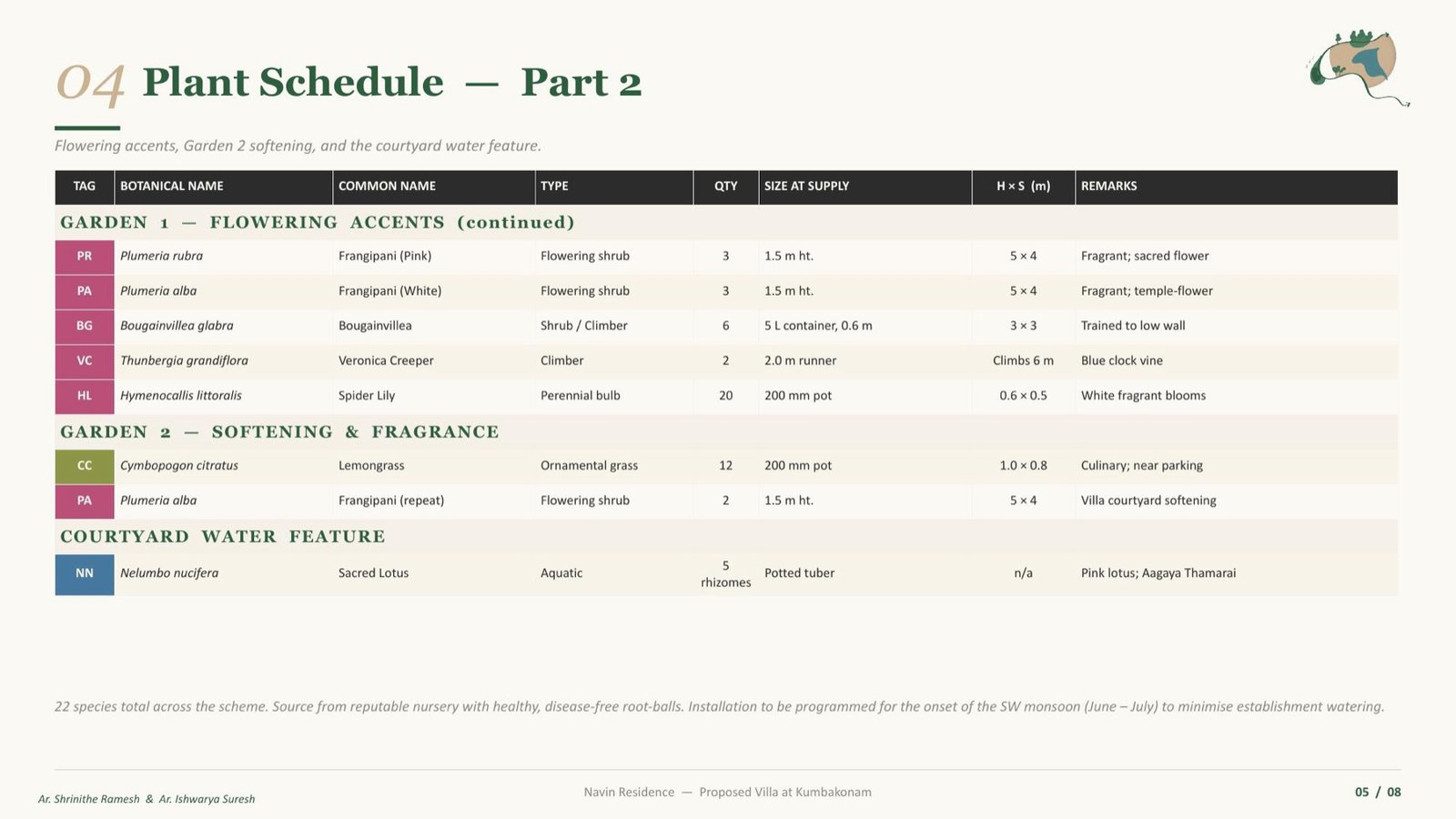Screen dimensions: 1456x819
Task: Click page number 05 / 08
Action: (x=1378, y=793)
